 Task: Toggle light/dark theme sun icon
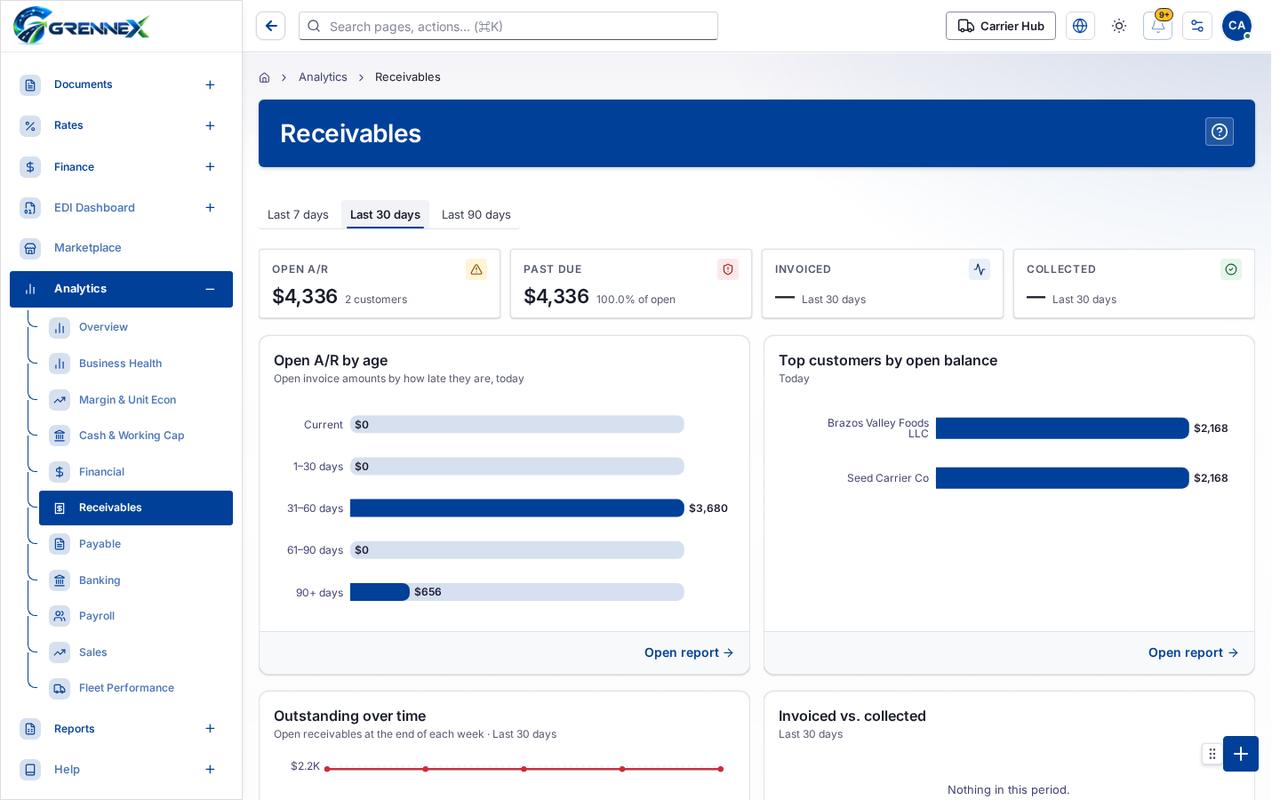point(1119,26)
